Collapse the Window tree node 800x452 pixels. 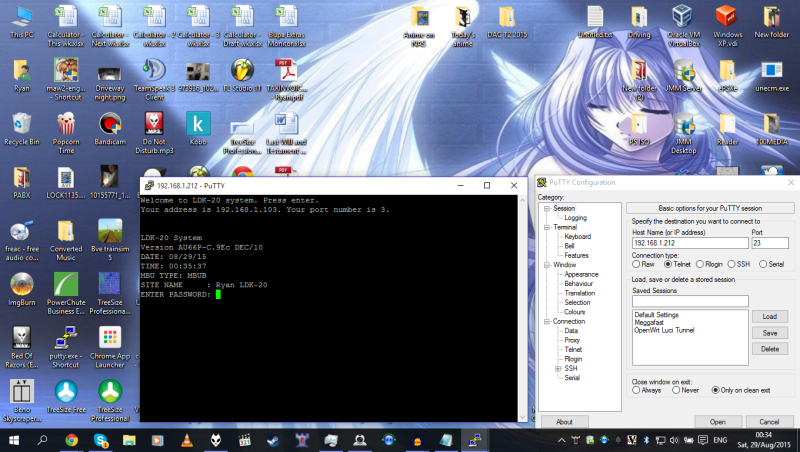pos(547,265)
